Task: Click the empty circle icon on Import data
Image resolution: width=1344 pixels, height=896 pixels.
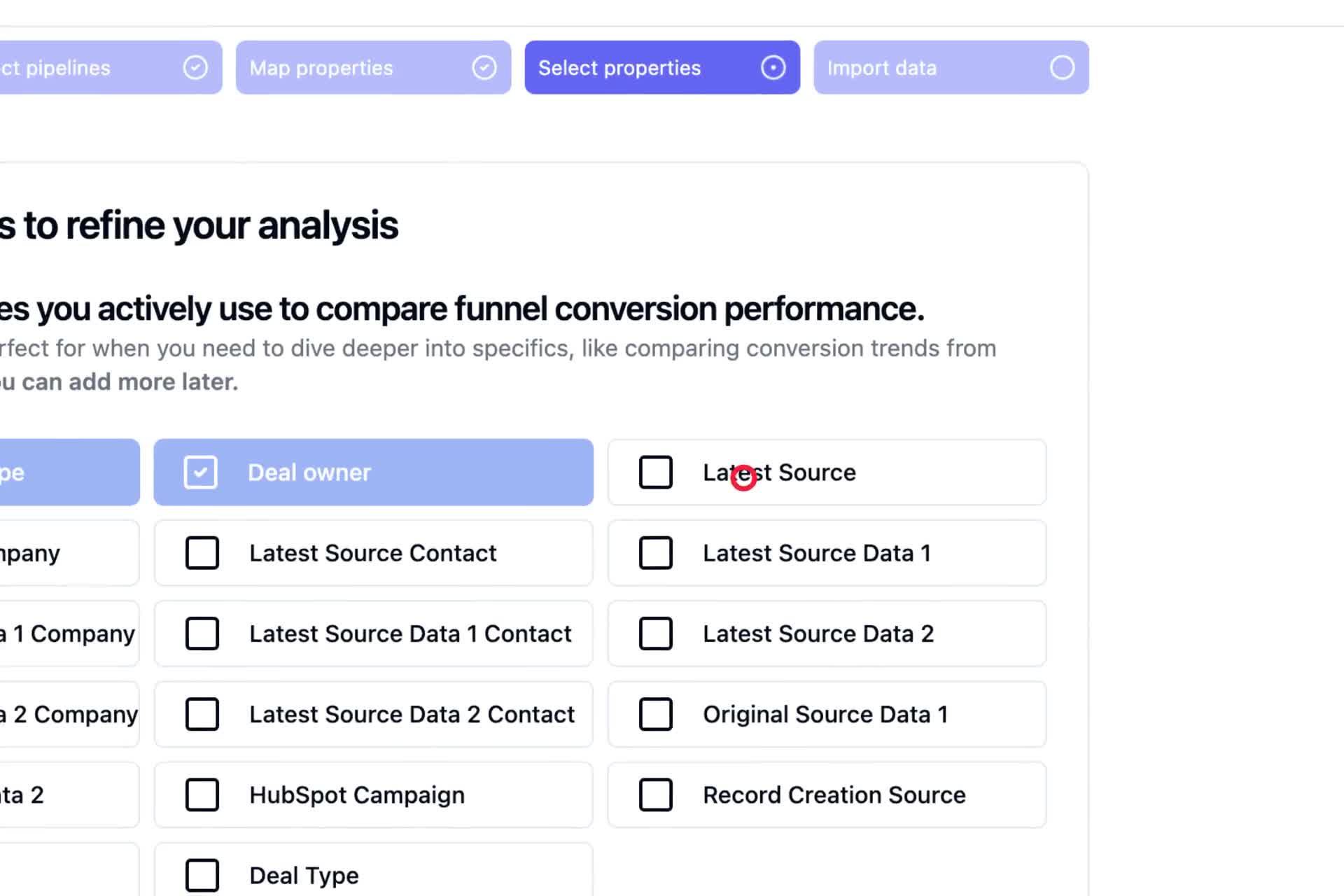Action: coord(1063,68)
